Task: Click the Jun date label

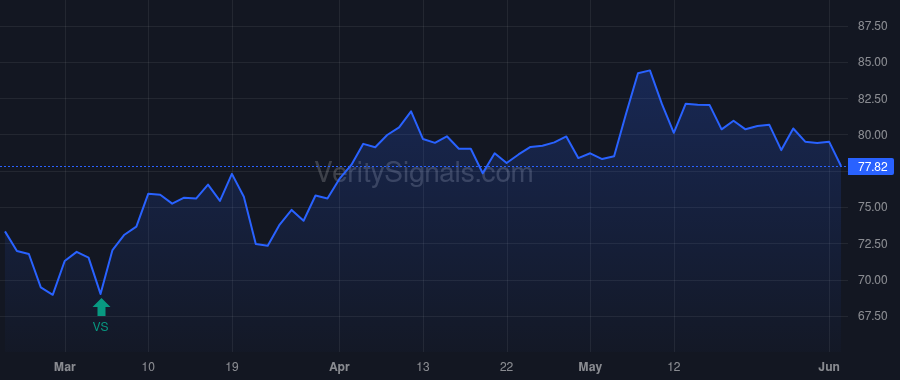Action: coord(829,367)
